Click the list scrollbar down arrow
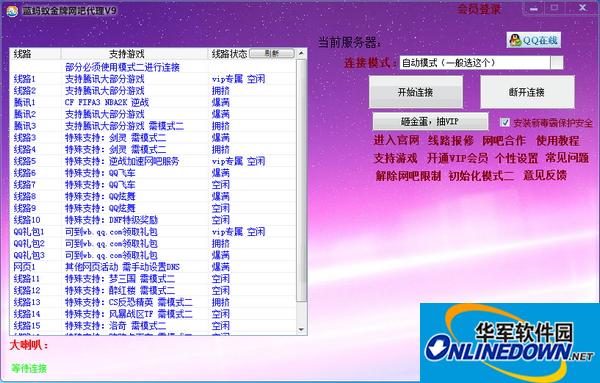The width and height of the screenshot is (600, 383). tap(301, 329)
